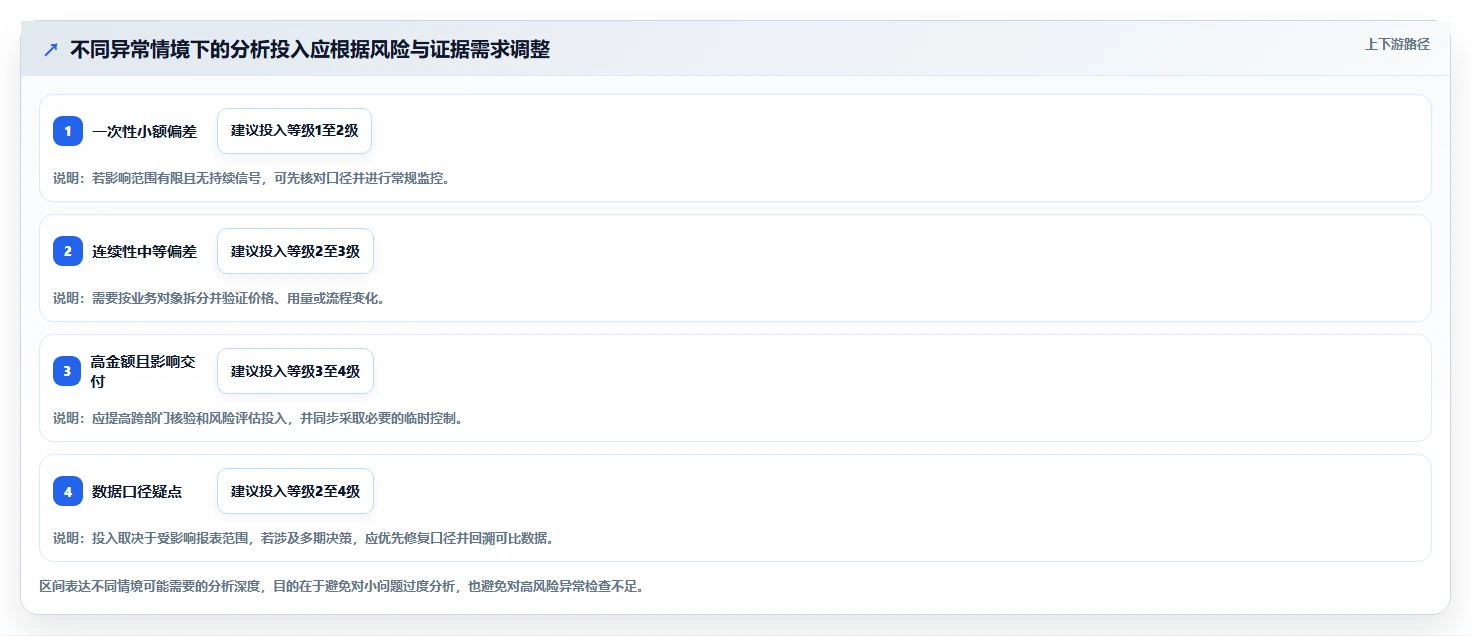1471x636 pixels.
Task: Click the description starting 应提高跨部门核验
Action: click(x=258, y=418)
